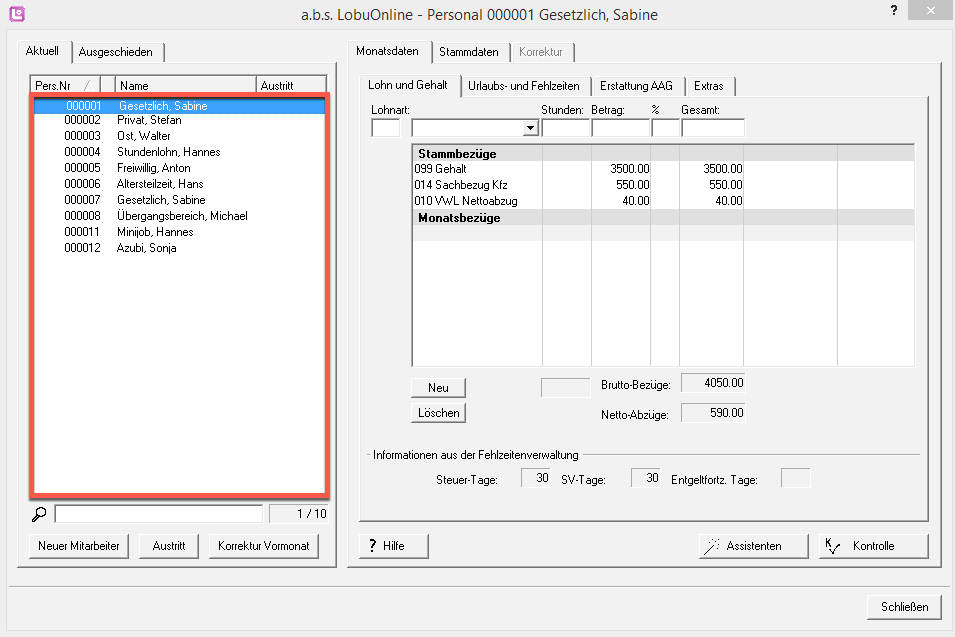Click the employee search input field

point(159,514)
